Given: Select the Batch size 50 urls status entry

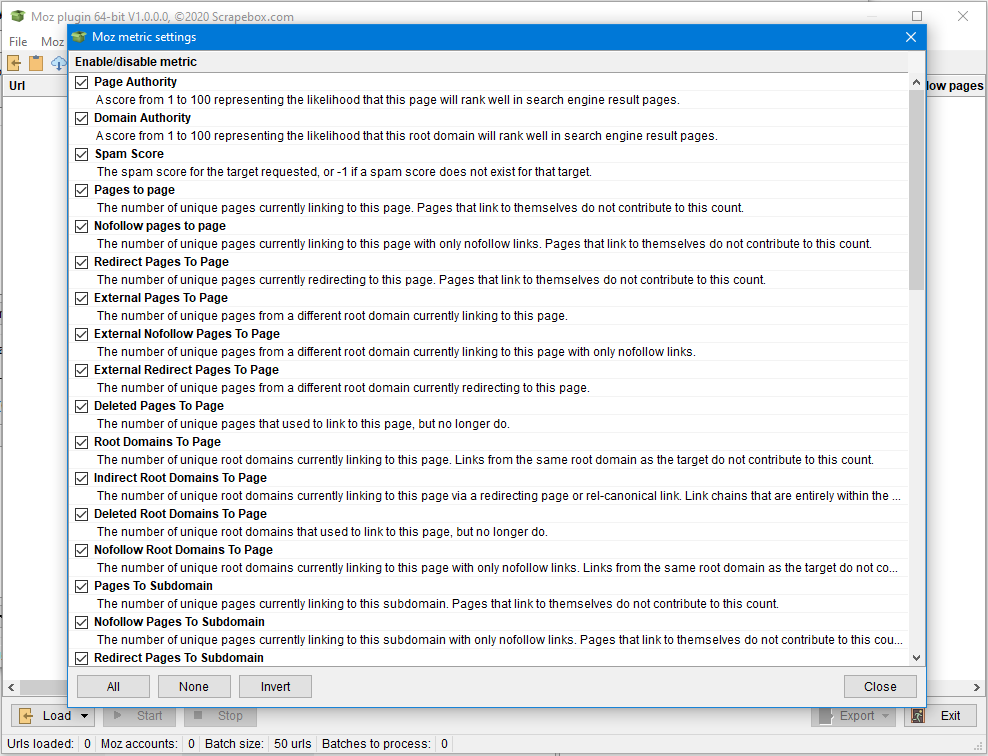Looking at the screenshot, I should pyautogui.click(x=258, y=744).
